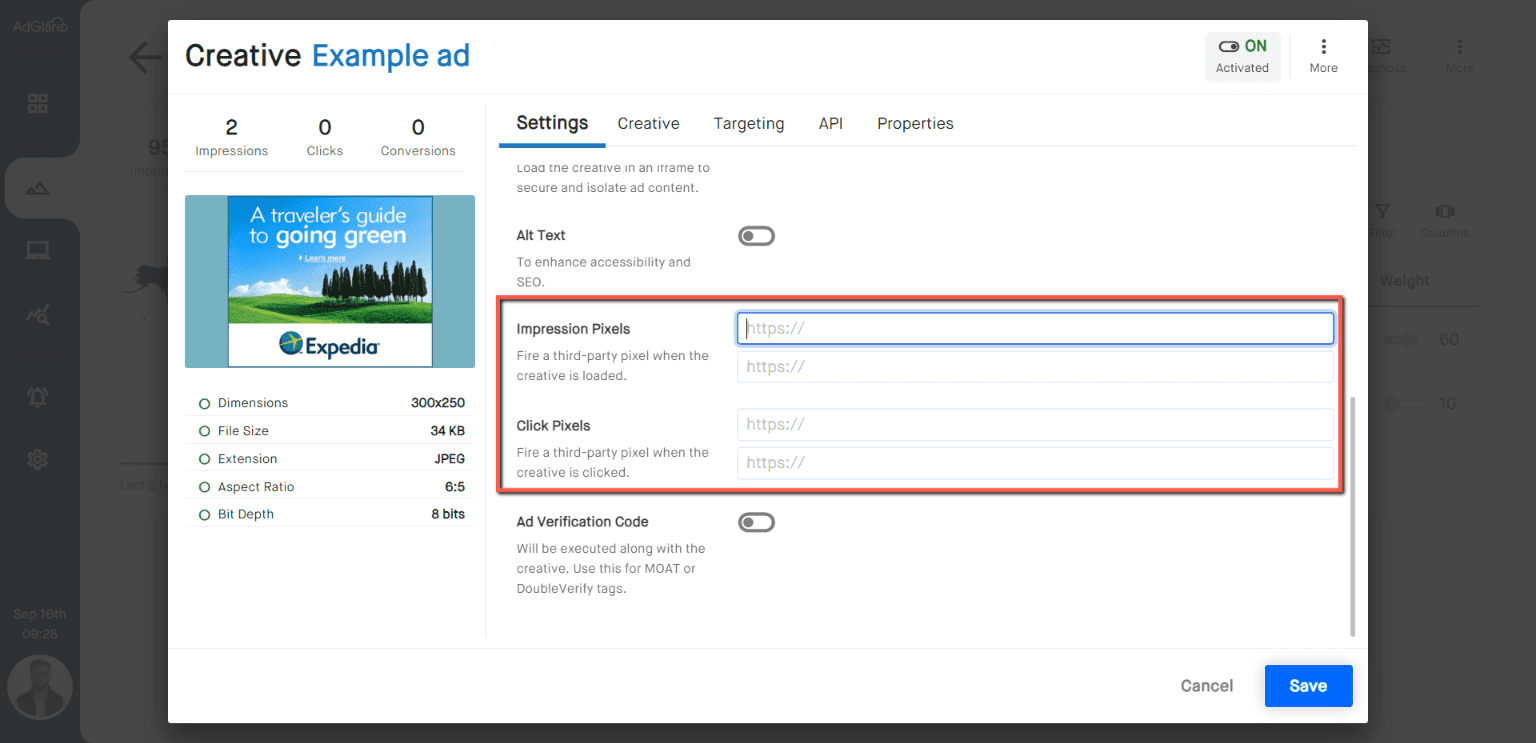
Task: Click the back arrow behind the dialog
Action: tap(146, 57)
